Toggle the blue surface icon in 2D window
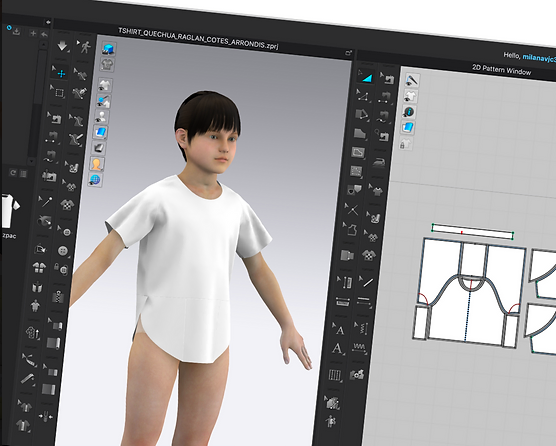Image resolution: width=556 pixels, height=446 pixels. [x=407, y=128]
